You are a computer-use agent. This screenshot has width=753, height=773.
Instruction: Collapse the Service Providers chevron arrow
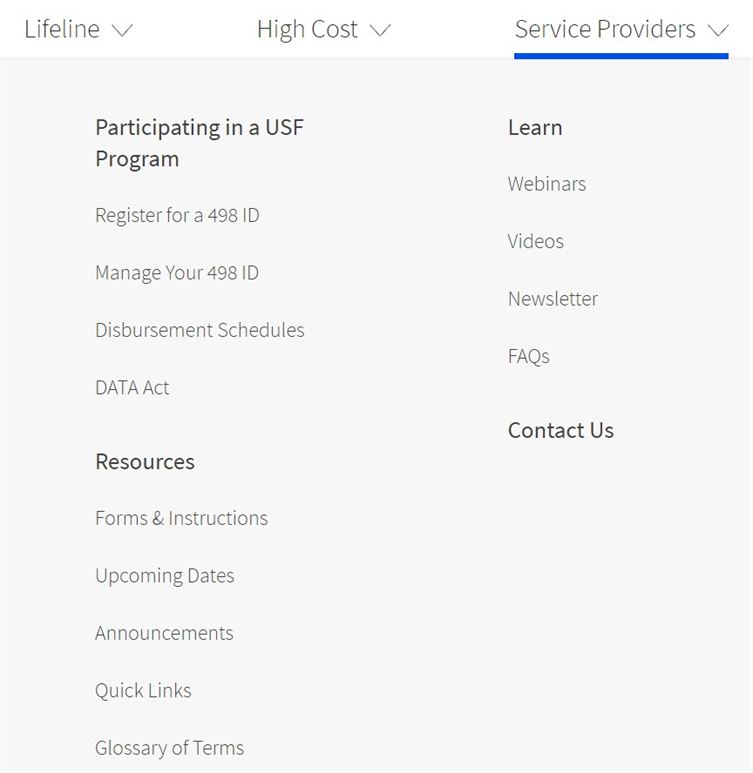[x=718, y=31]
